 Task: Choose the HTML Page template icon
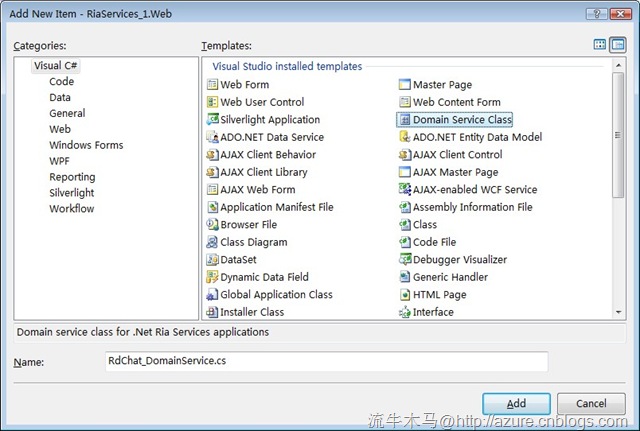click(x=405, y=295)
